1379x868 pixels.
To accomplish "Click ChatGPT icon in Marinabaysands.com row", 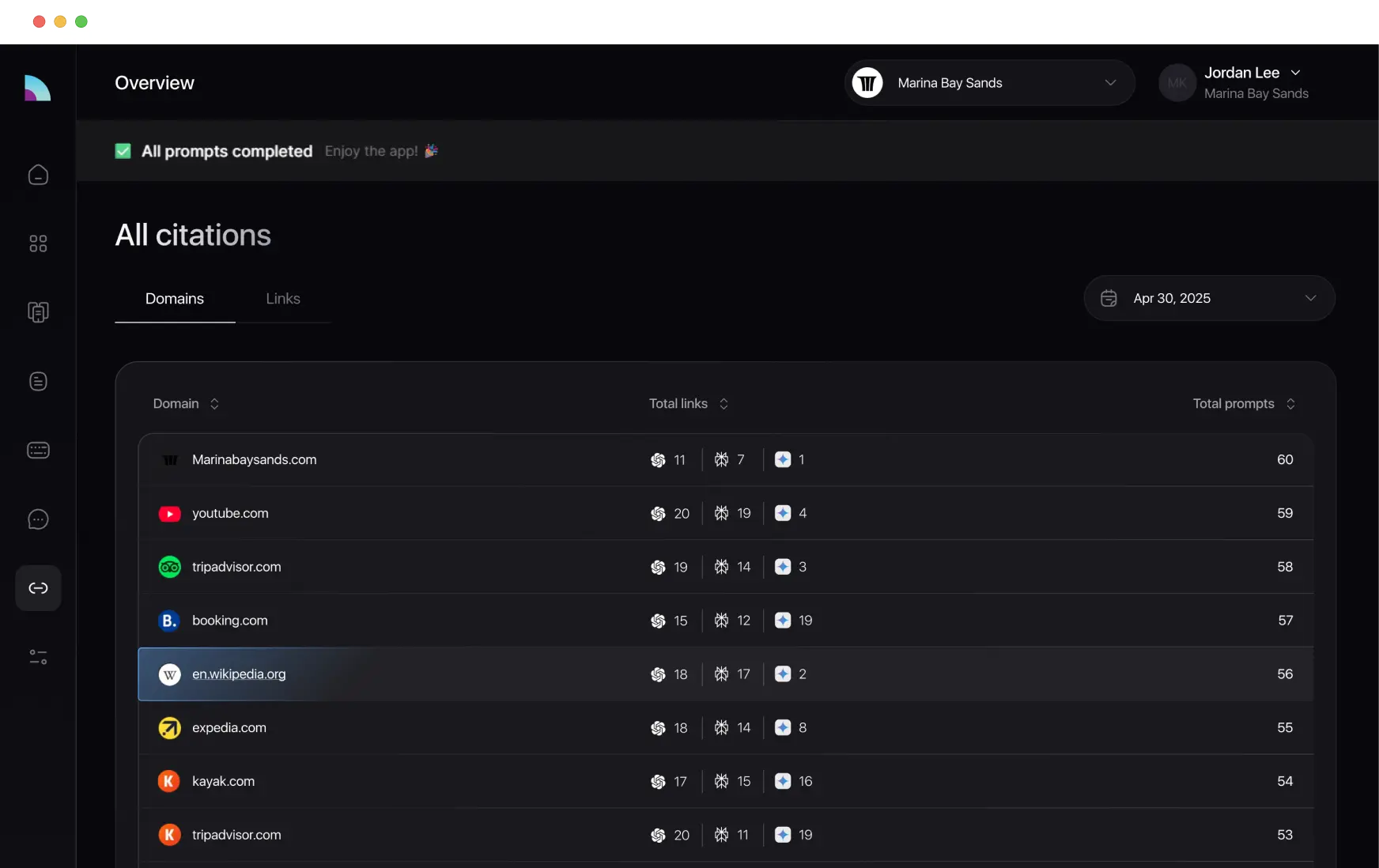I will [x=658, y=460].
